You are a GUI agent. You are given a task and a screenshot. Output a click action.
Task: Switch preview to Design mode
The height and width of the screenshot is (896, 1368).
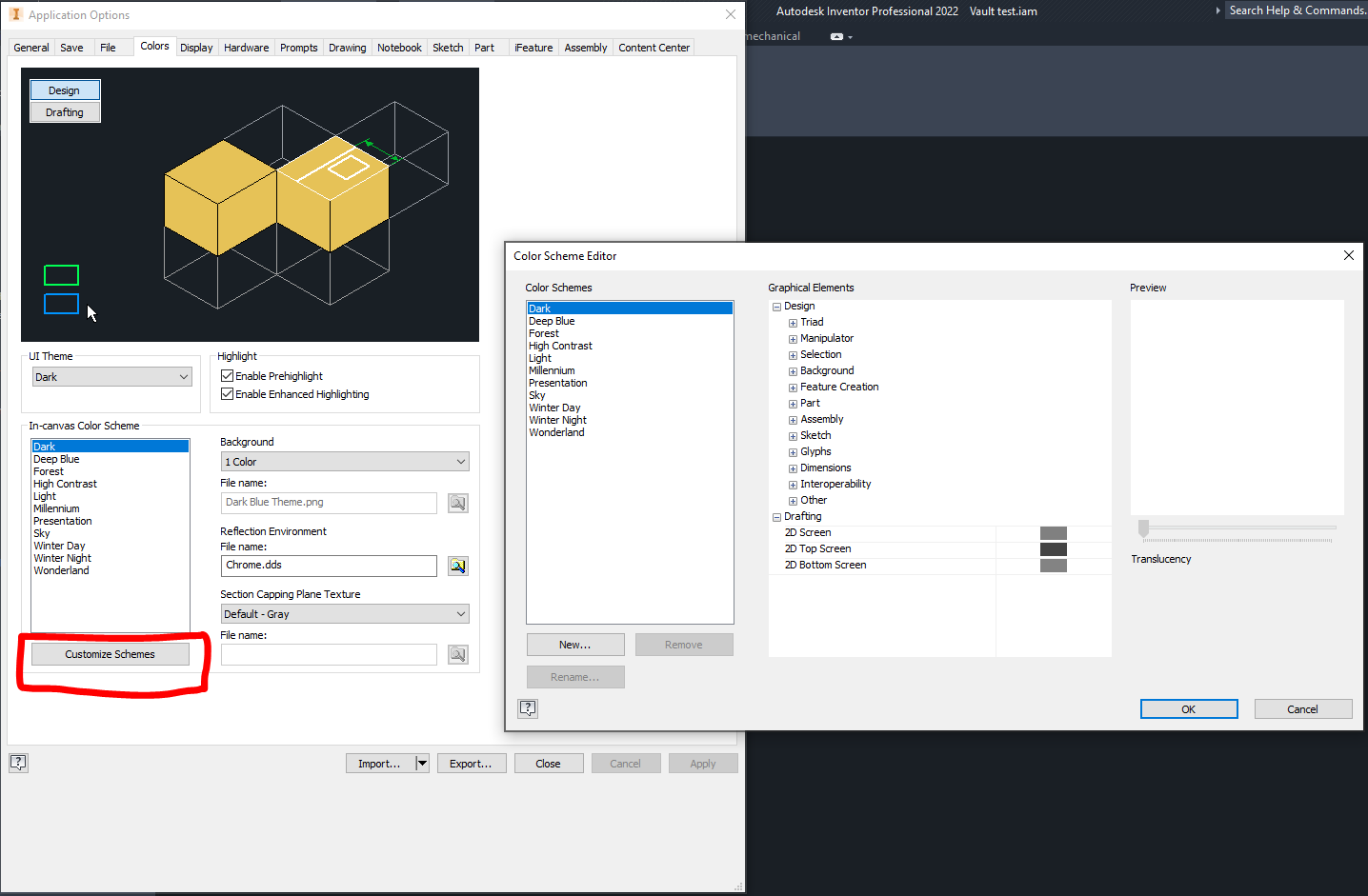[65, 90]
